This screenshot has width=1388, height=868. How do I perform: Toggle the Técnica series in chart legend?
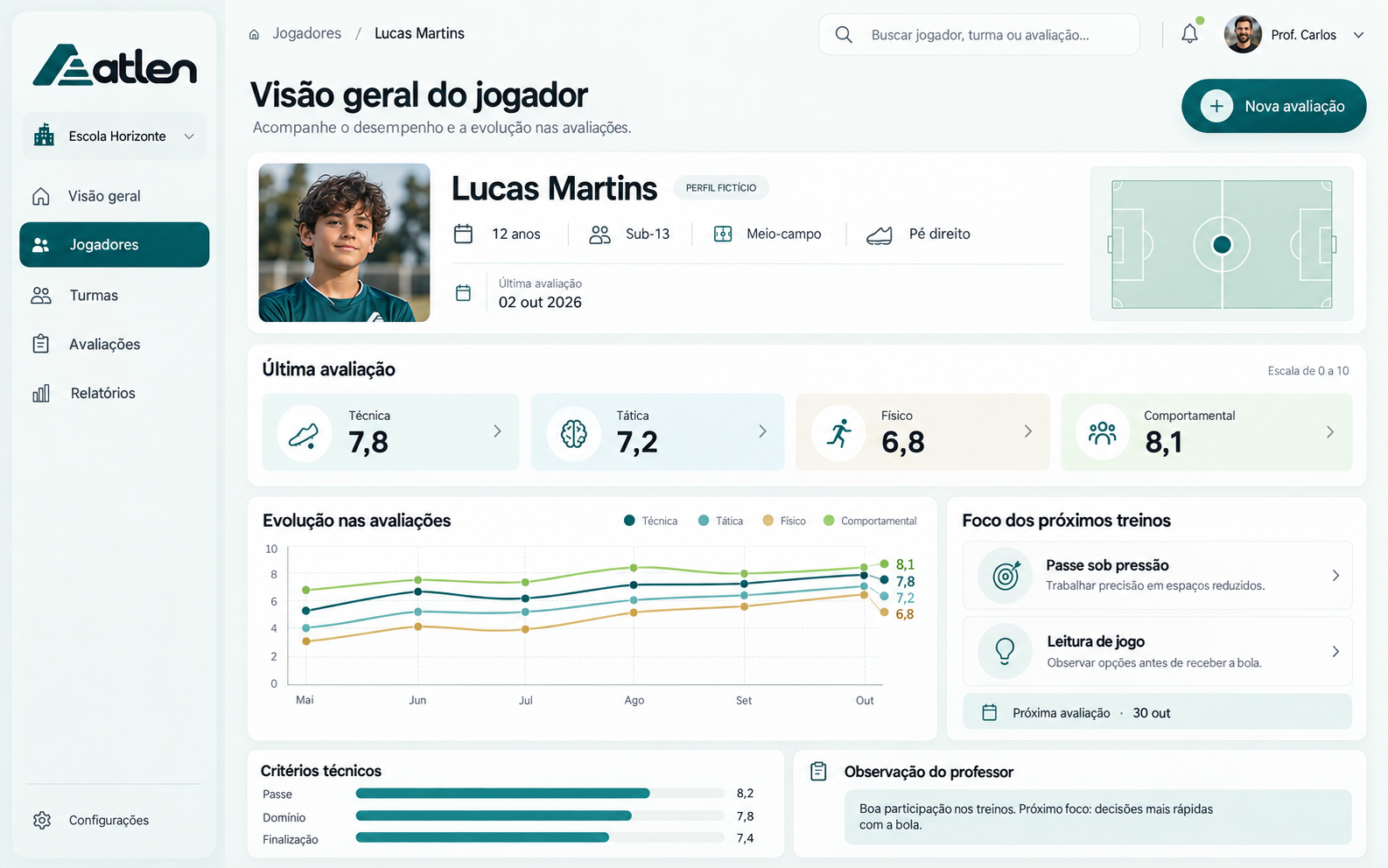pos(650,521)
